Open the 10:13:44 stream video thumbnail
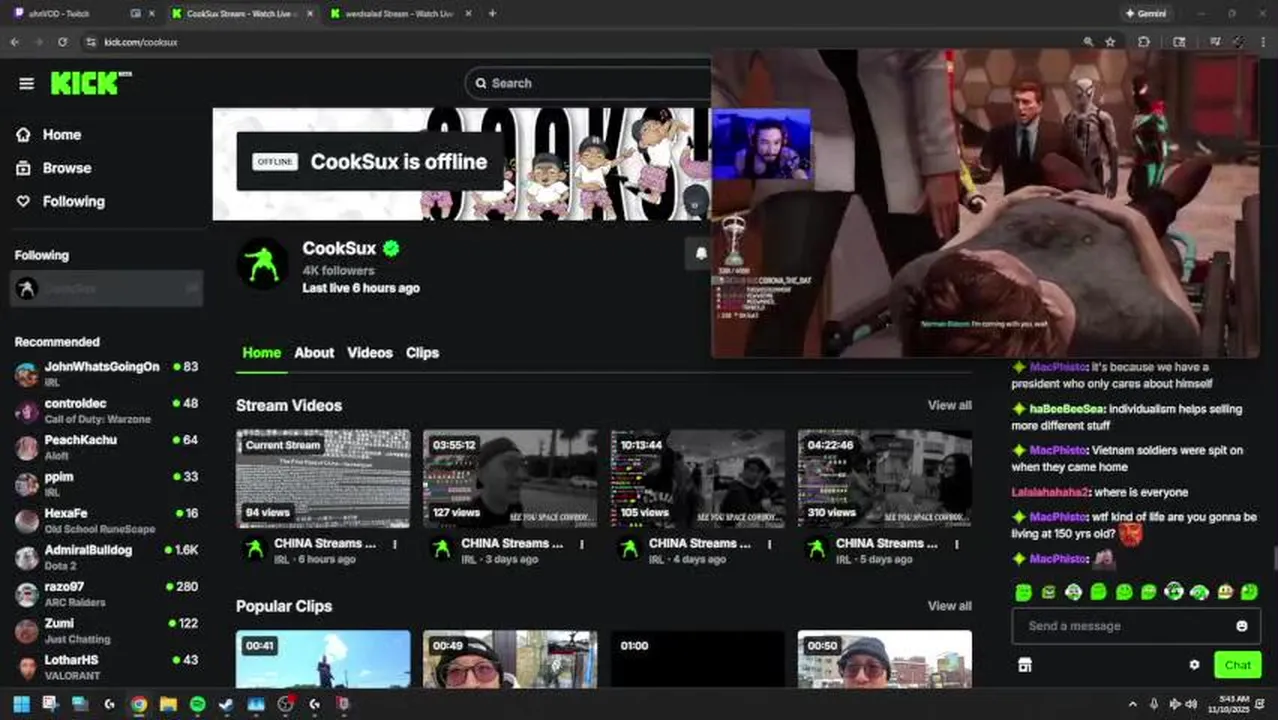 point(698,479)
